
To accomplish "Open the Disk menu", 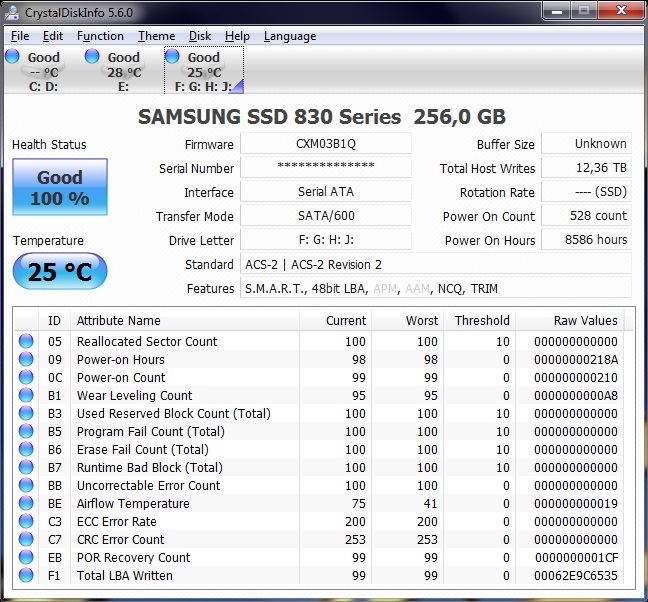I will click(x=200, y=36).
